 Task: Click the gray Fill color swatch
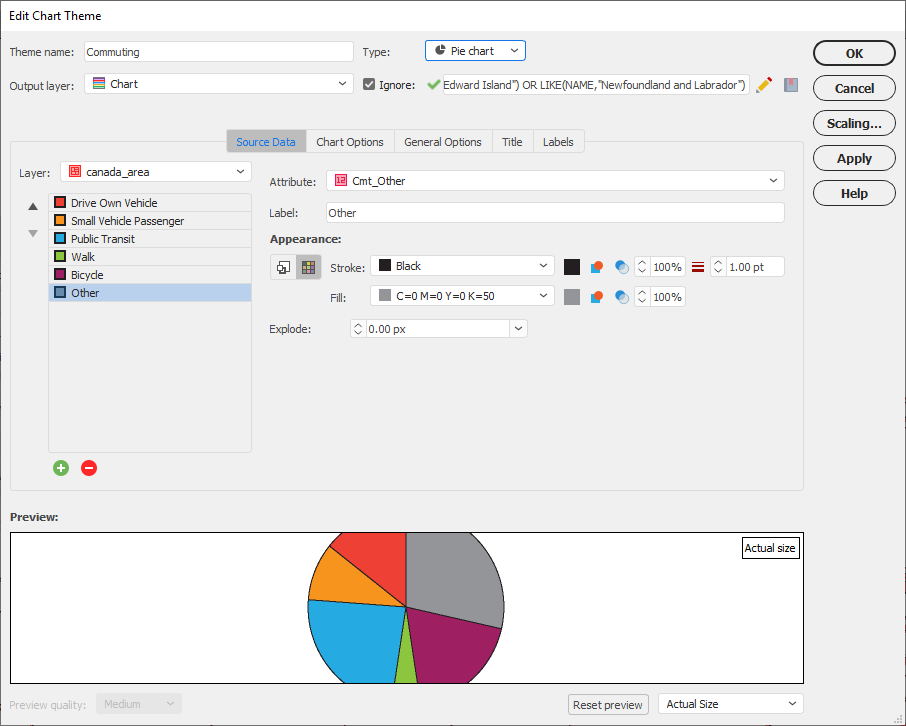pos(571,297)
